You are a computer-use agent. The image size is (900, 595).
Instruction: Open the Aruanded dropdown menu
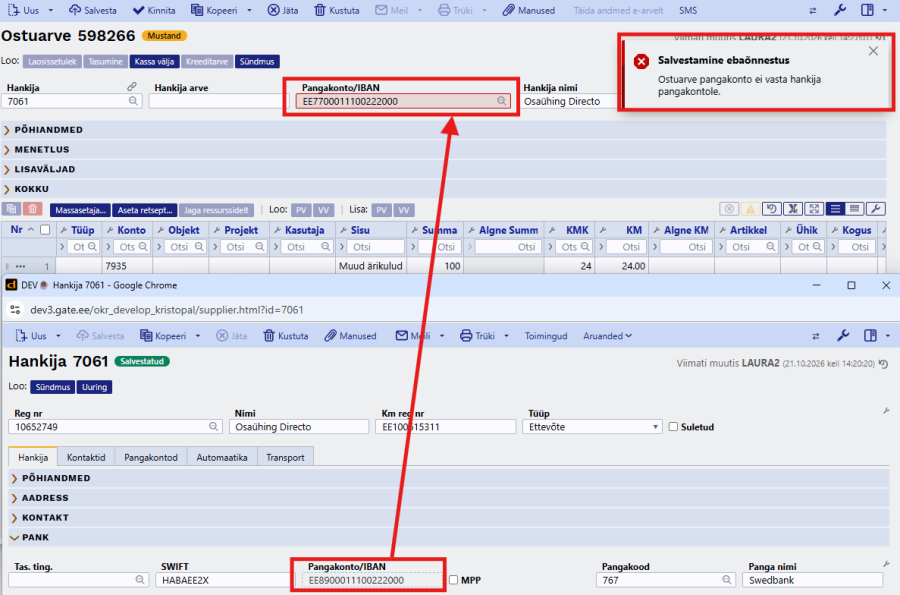(x=607, y=336)
